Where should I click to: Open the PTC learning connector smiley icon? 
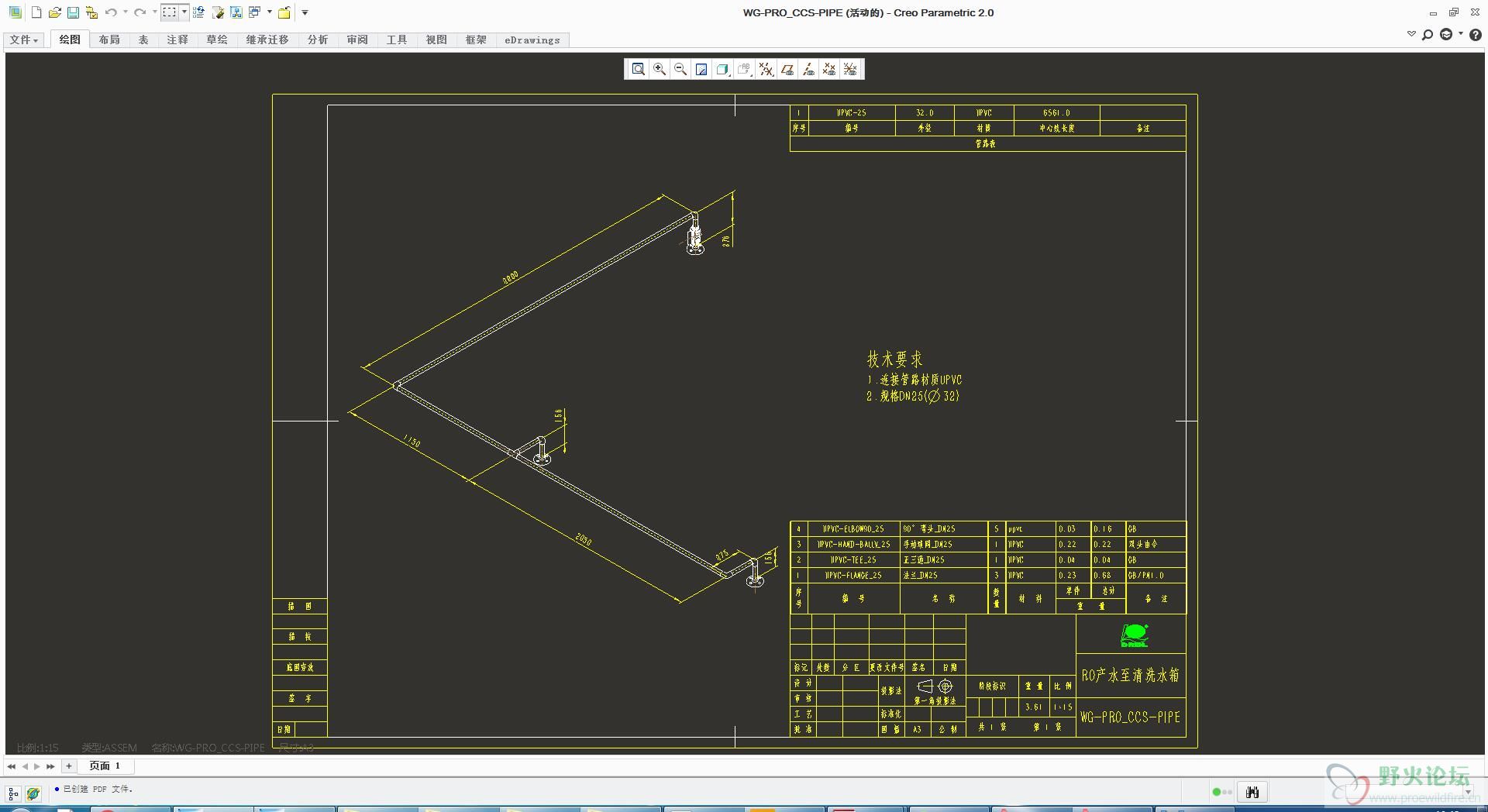tap(1446, 35)
